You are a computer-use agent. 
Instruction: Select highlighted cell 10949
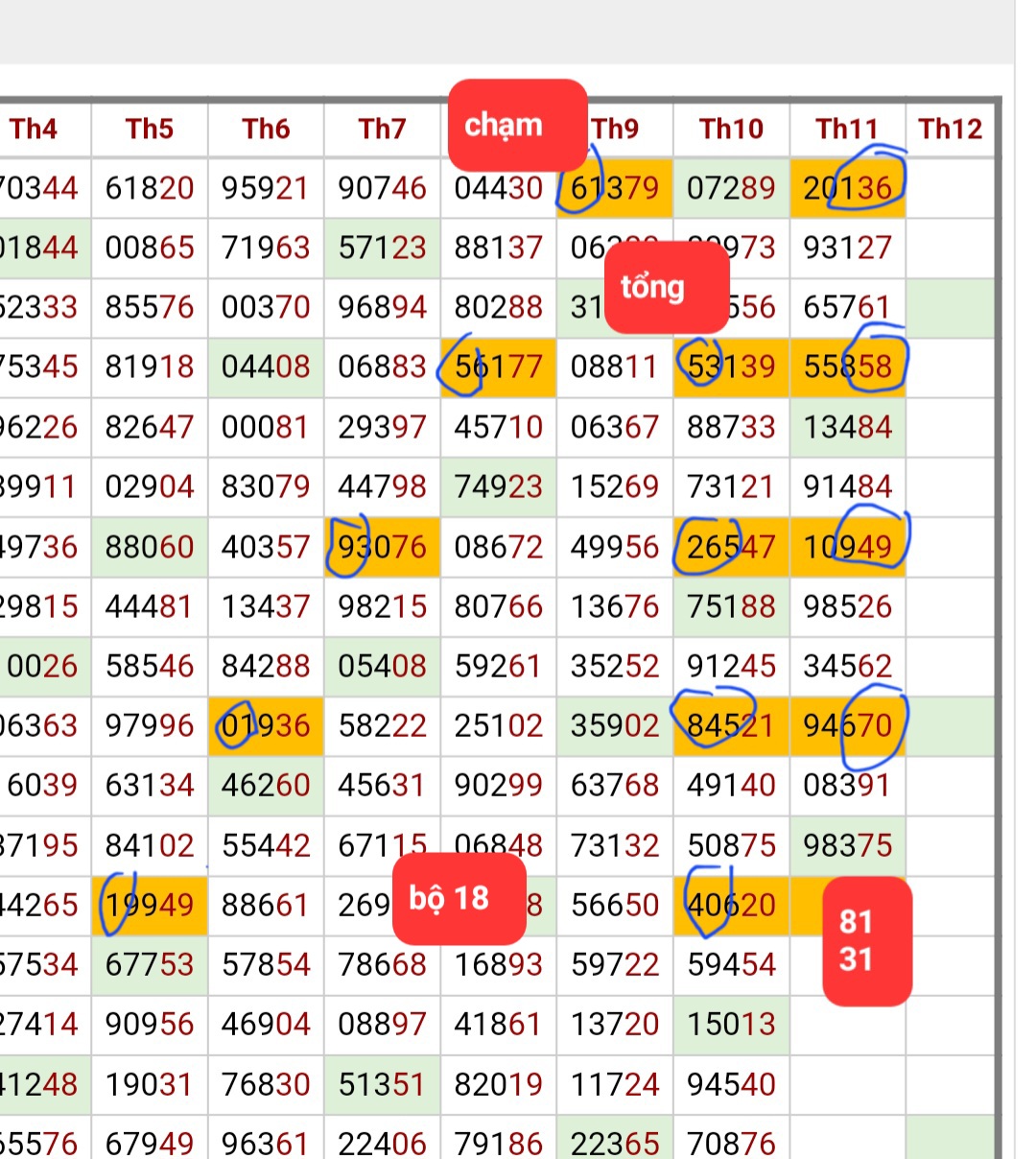[847, 547]
